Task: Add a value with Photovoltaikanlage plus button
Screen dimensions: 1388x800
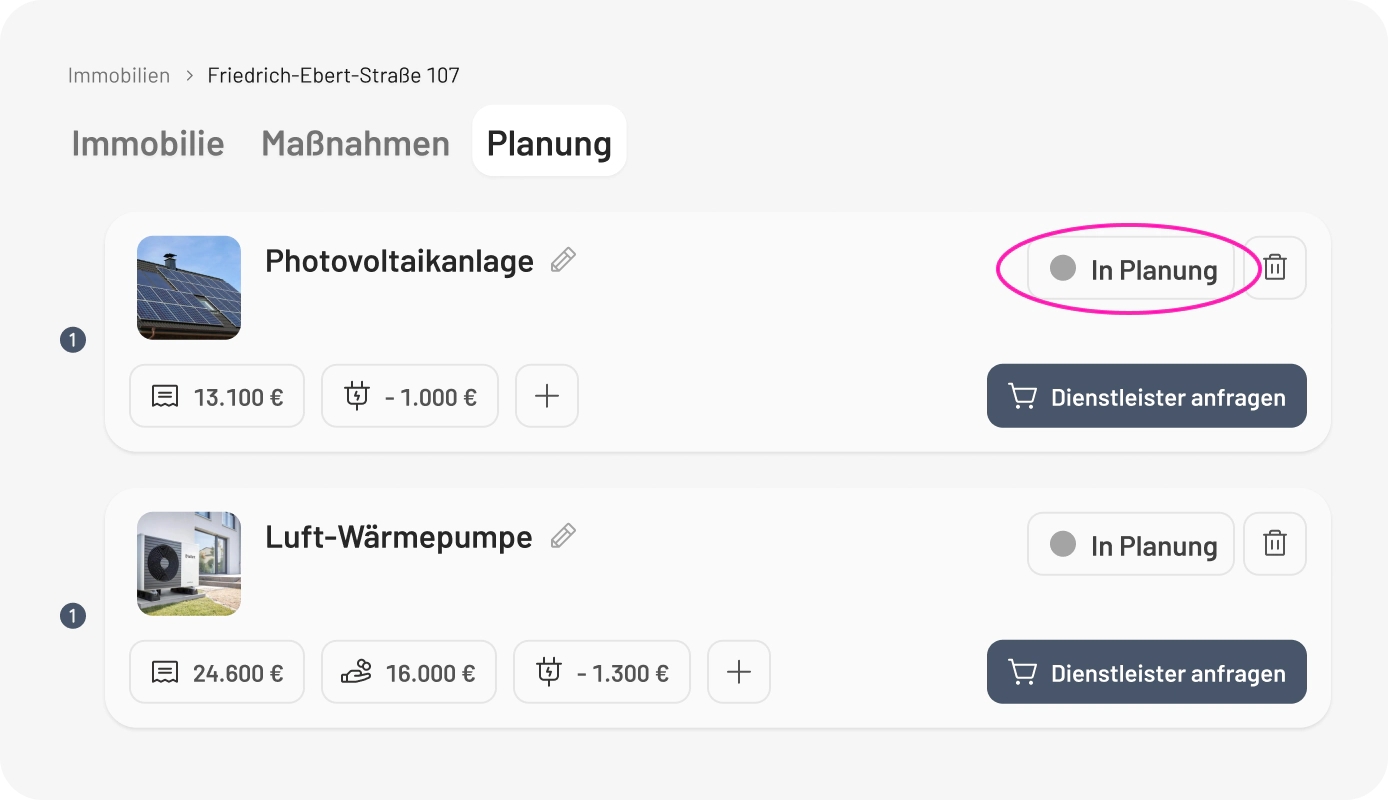Action: pyautogui.click(x=547, y=396)
